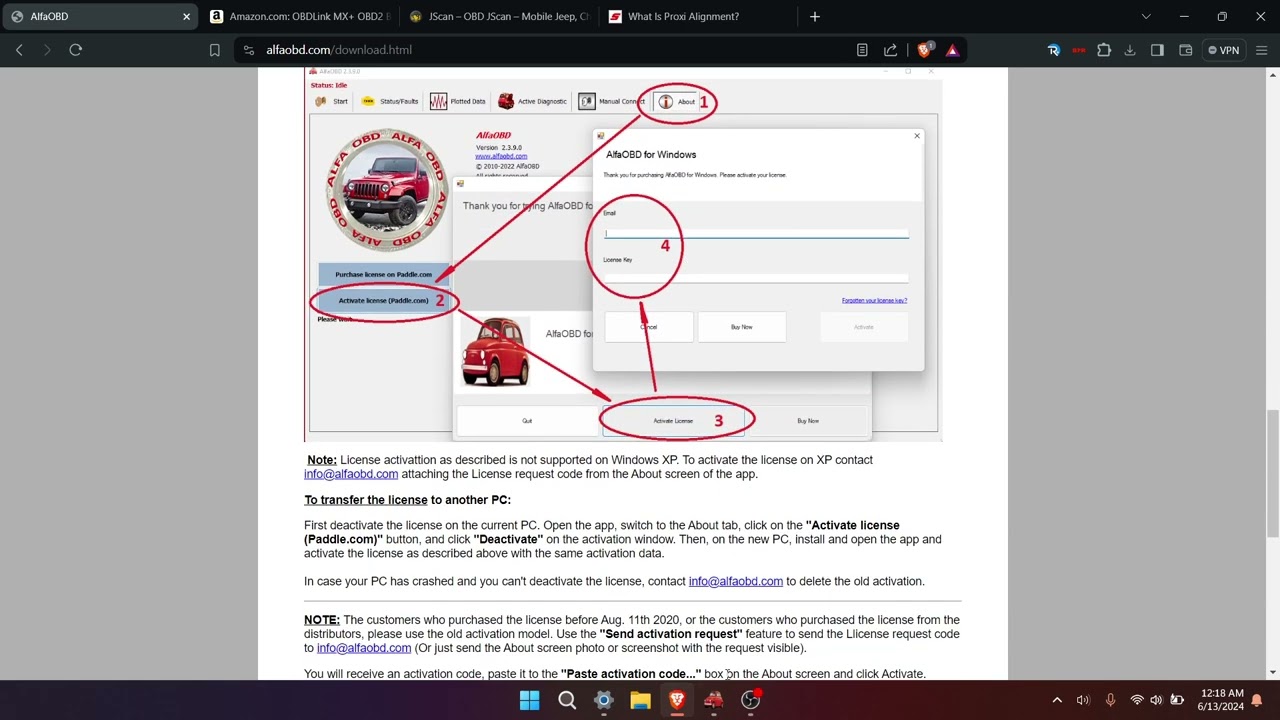Click the bold text "Deactivate" in the instructions
The image size is (1280, 720).
508,539
